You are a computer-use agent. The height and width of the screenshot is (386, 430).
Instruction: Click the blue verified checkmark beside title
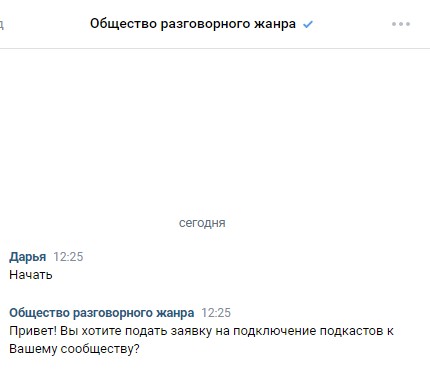click(x=308, y=24)
